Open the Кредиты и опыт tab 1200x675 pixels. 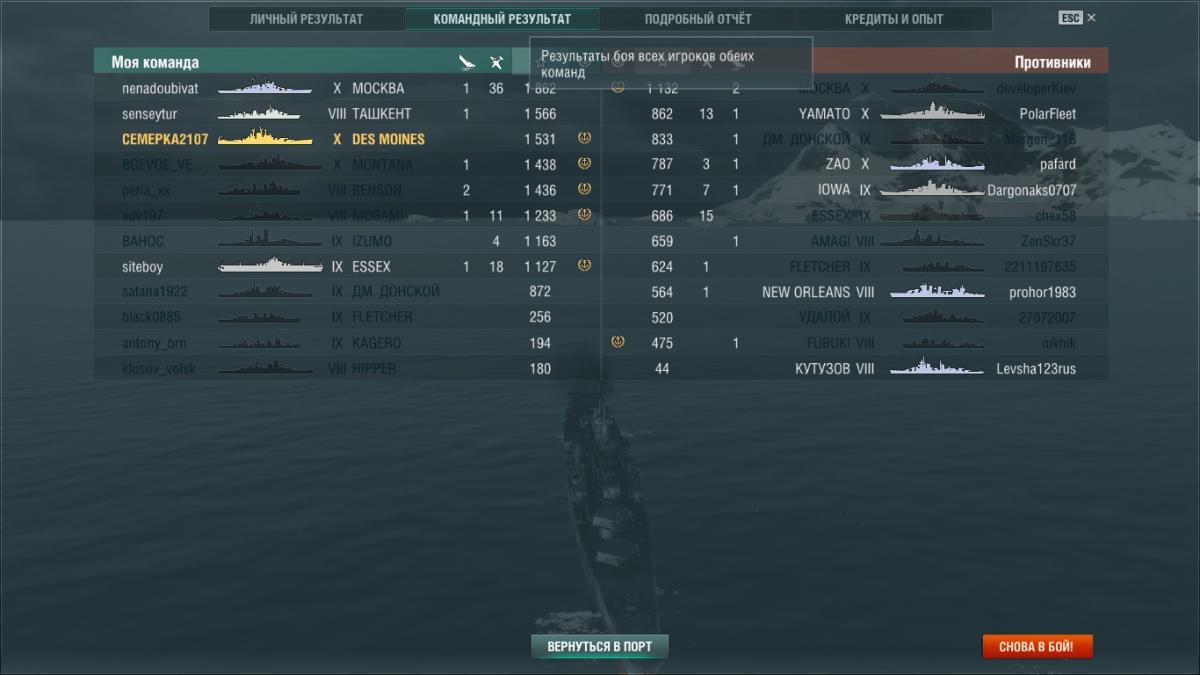(x=894, y=19)
